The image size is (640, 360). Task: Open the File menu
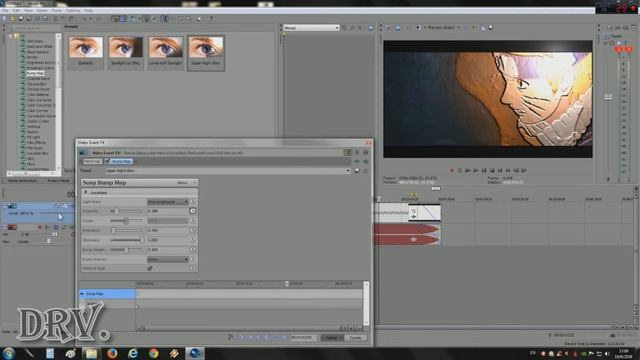pyautogui.click(x=5, y=10)
